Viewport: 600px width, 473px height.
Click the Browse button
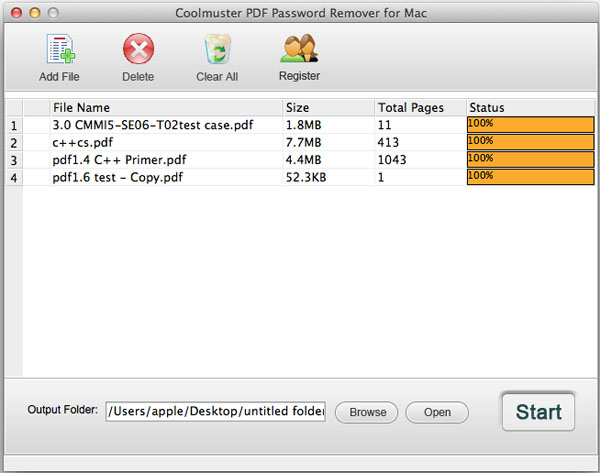coord(367,412)
